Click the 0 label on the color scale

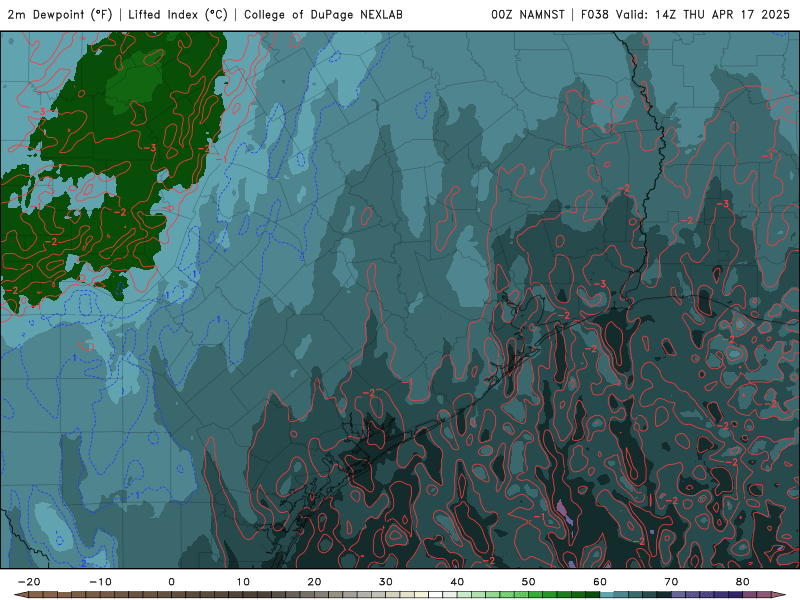(171, 582)
